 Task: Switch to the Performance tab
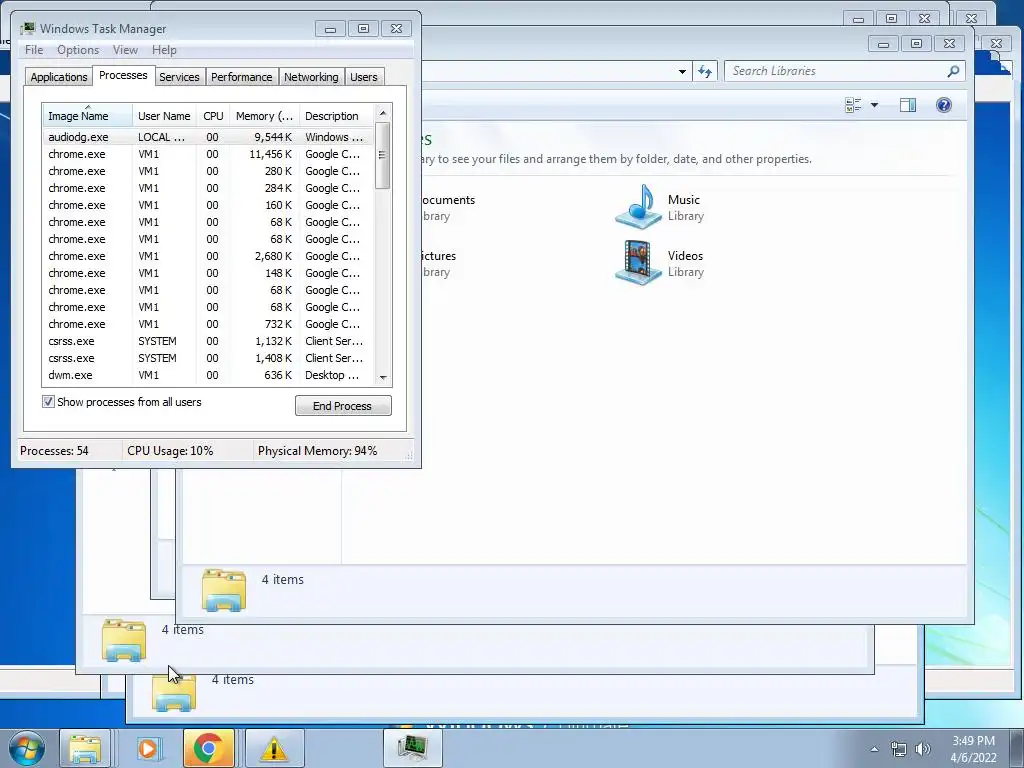(241, 77)
